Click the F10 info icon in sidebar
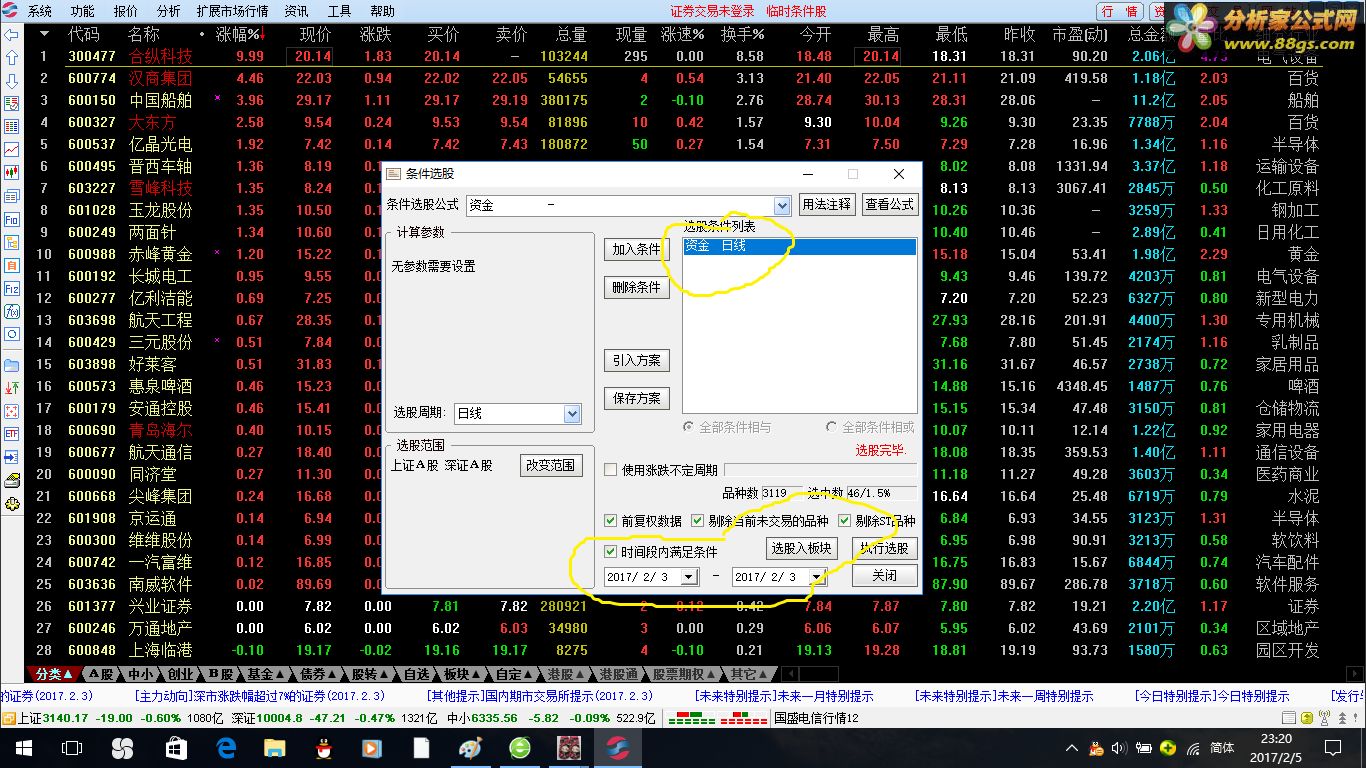 click(12, 220)
